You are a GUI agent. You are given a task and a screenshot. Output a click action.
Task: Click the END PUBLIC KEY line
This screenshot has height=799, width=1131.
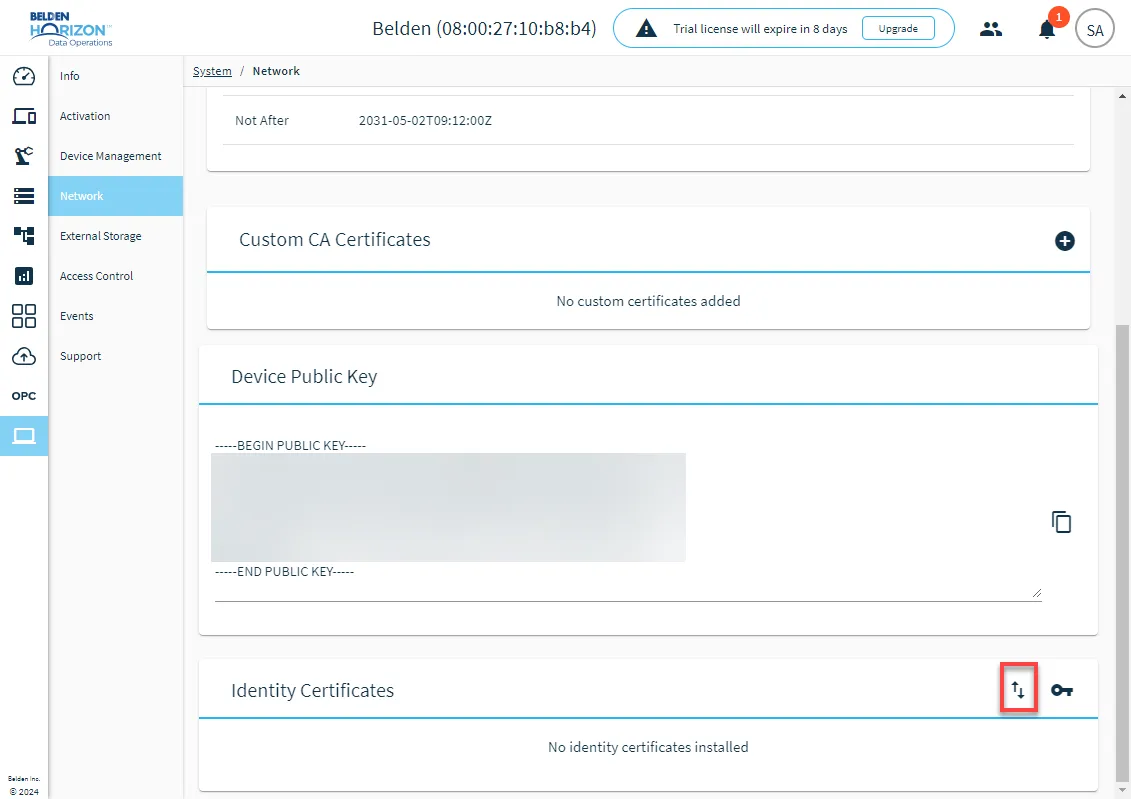point(284,572)
